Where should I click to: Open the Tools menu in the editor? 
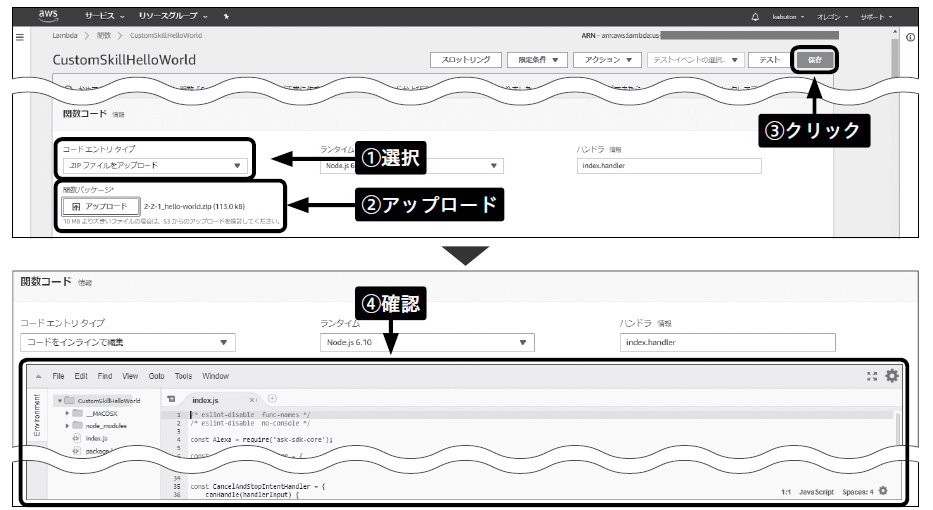pos(183,376)
